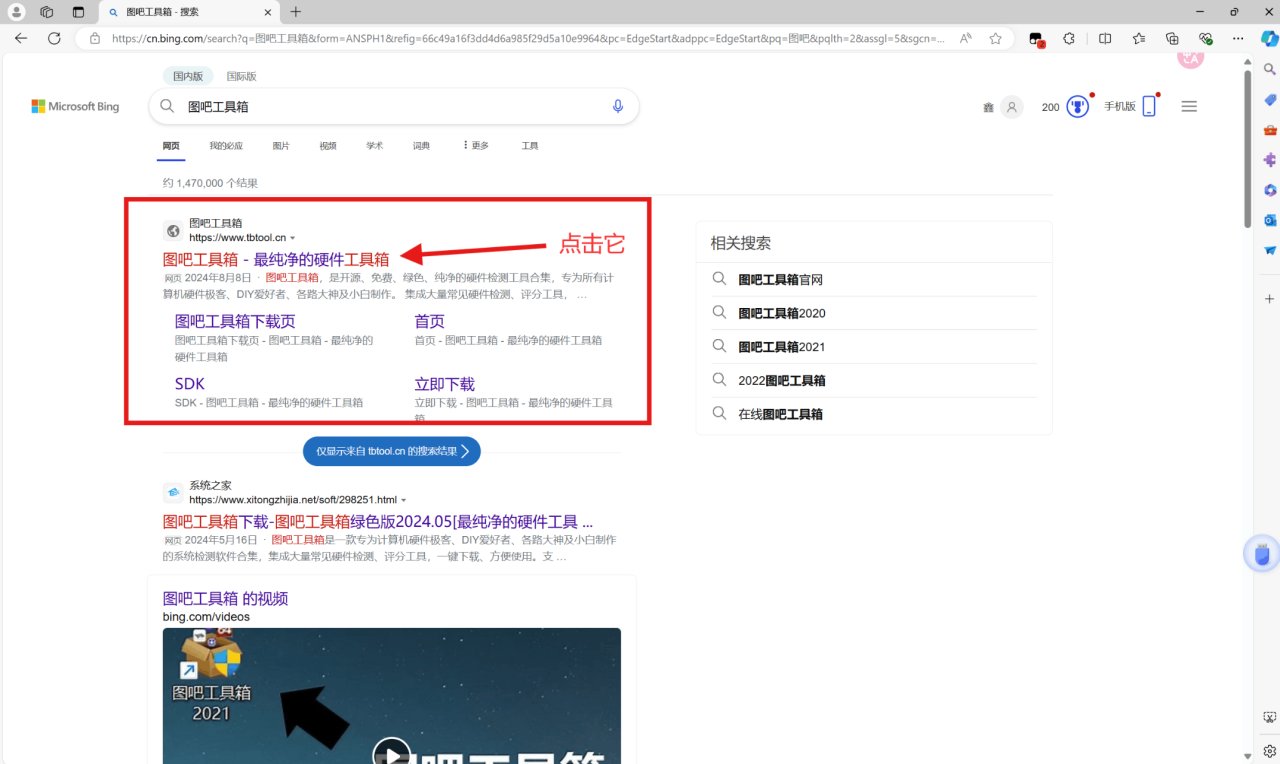Reload the page with refresh icon
Image resolution: width=1280 pixels, height=764 pixels.
pos(54,38)
